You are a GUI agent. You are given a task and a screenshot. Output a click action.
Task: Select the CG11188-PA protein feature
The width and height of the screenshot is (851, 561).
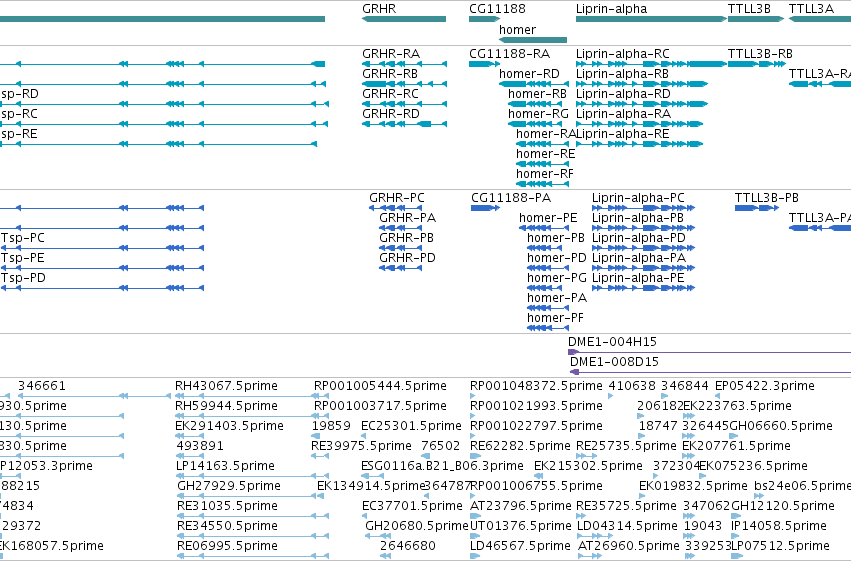[485, 208]
